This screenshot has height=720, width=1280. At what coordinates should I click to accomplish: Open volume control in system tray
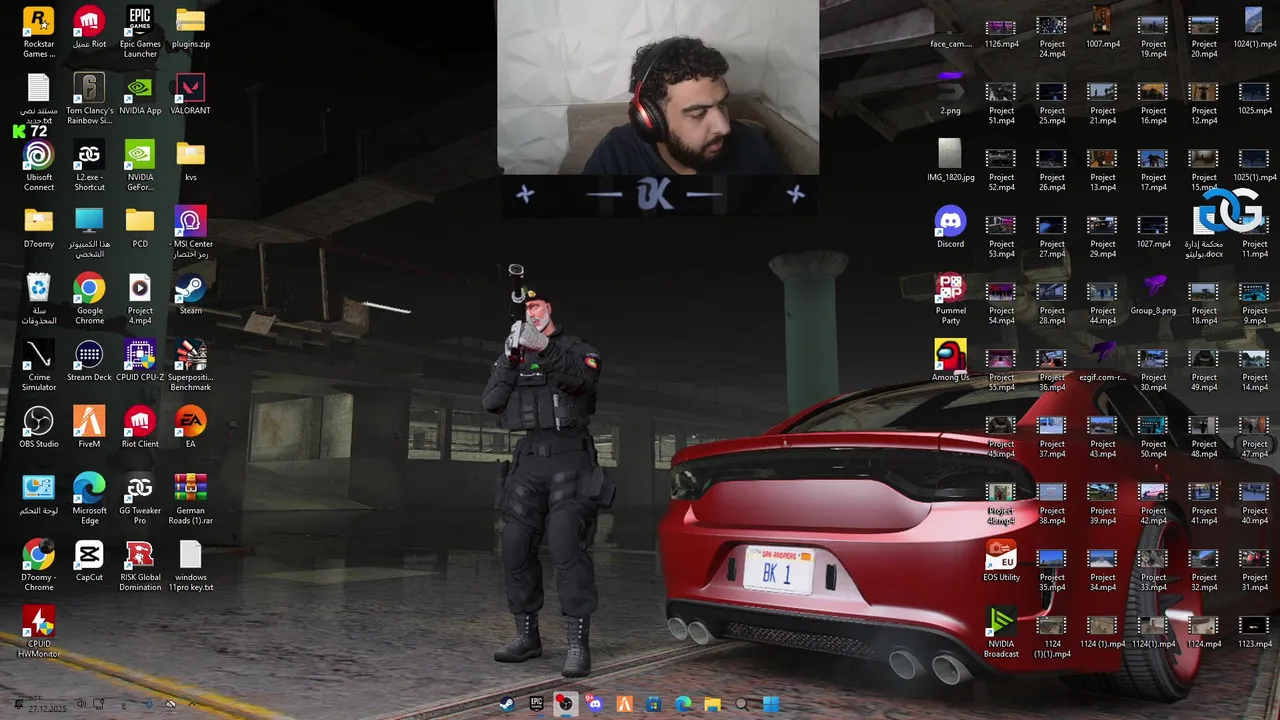click(81, 704)
